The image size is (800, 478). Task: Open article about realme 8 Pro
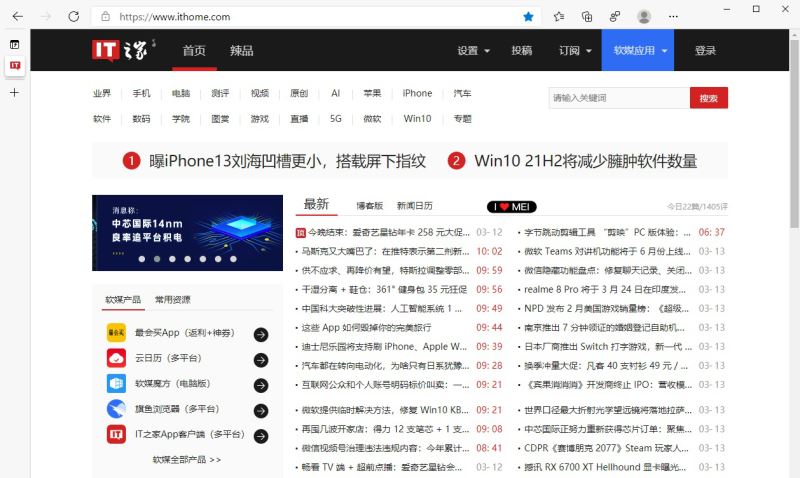[605, 289]
